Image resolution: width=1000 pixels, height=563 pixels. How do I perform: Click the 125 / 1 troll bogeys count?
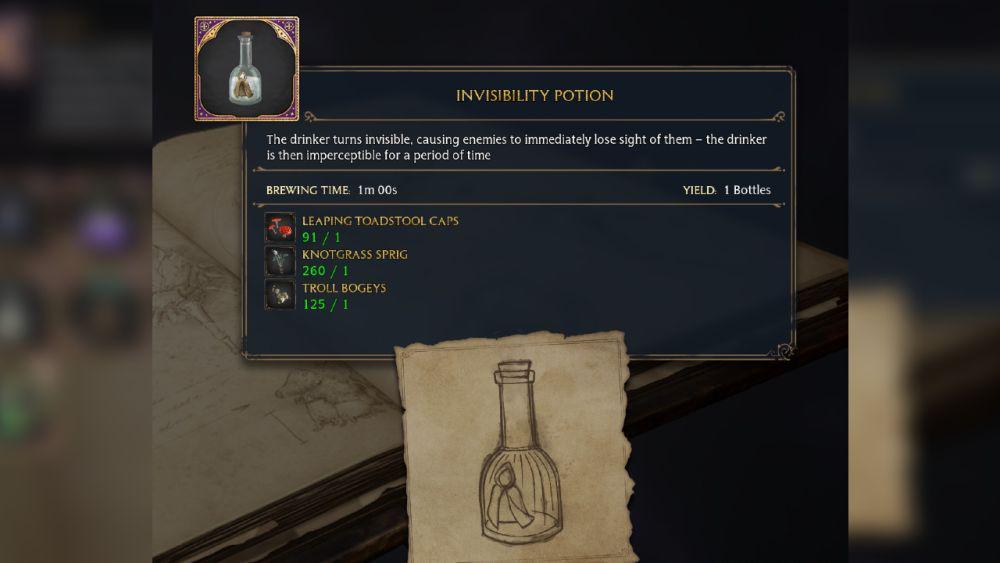[325, 305]
